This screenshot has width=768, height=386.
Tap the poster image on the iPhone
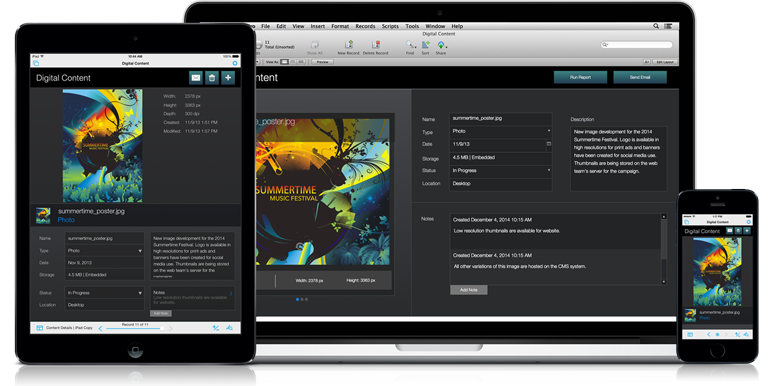(x=717, y=272)
